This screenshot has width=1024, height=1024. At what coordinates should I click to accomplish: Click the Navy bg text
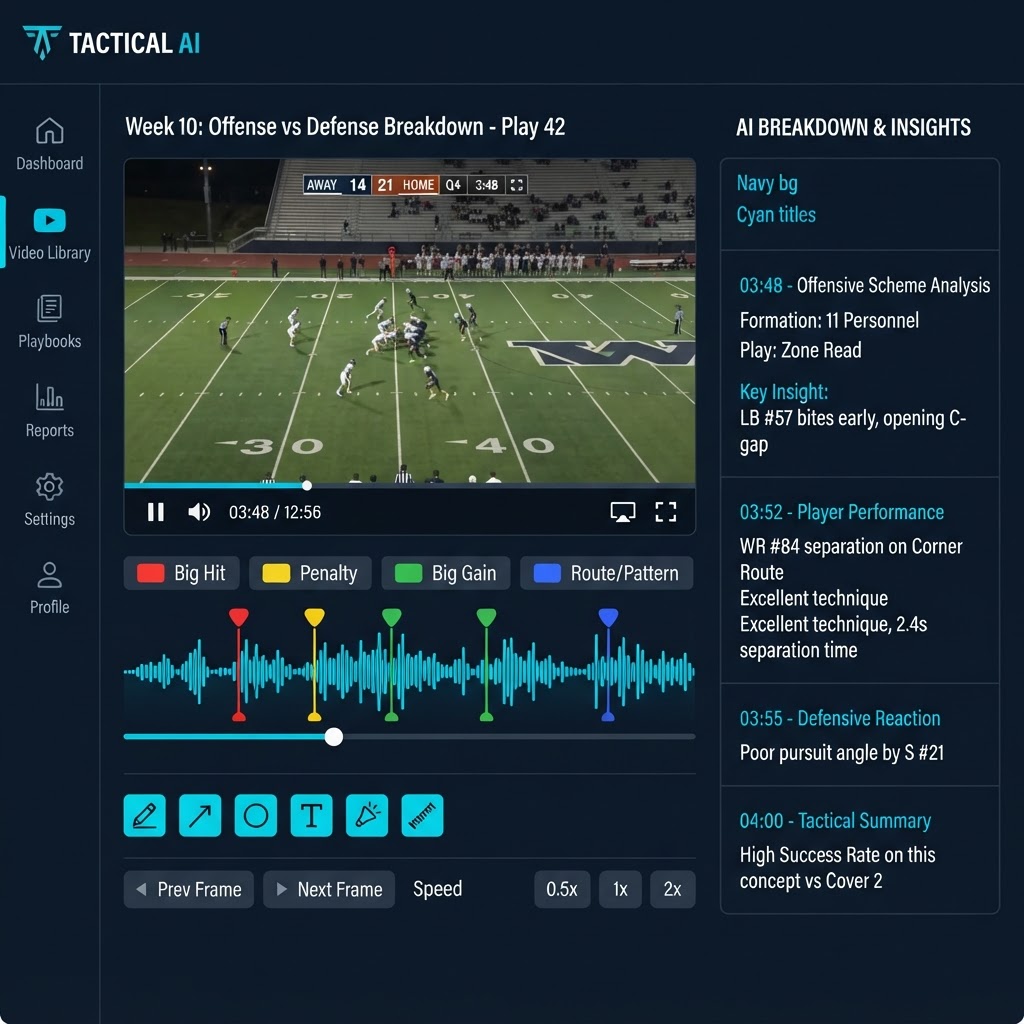click(767, 183)
